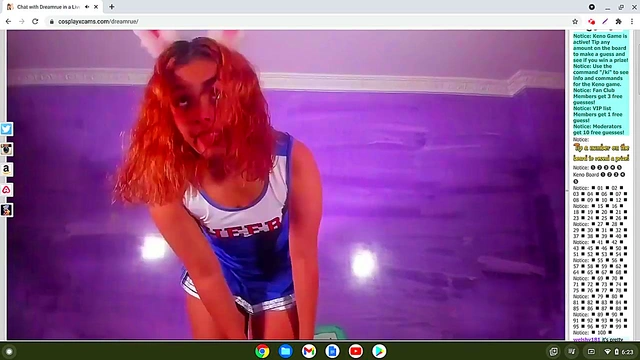This screenshot has width=640, height=360.
Task: Open the Extensions puzzle-piece menu
Action: click(x=618, y=21)
